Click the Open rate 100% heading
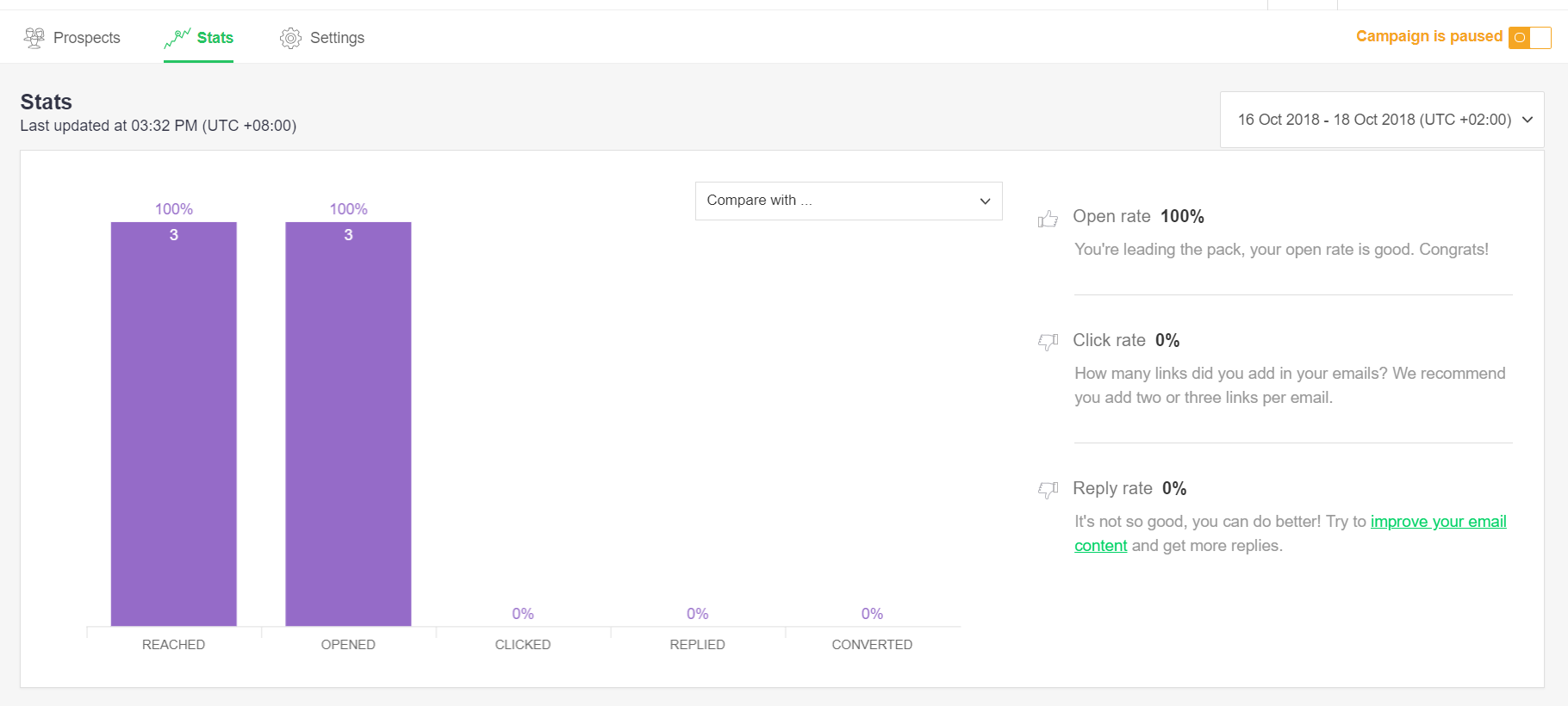Image resolution: width=1568 pixels, height=706 pixels. point(1137,217)
